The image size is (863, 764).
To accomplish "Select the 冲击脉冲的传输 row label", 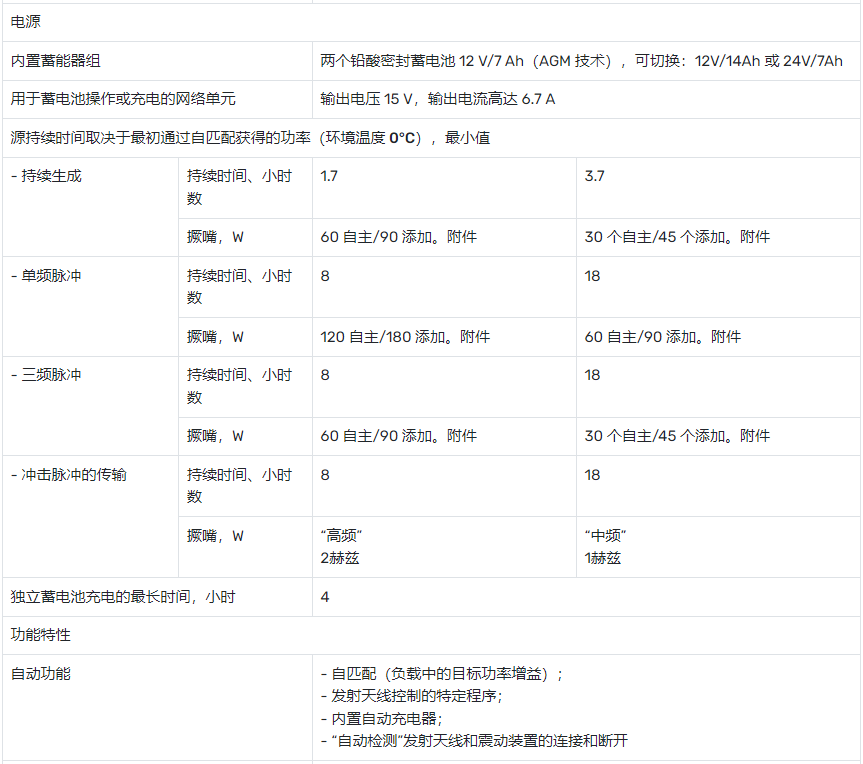I will pyautogui.click(x=68, y=475).
